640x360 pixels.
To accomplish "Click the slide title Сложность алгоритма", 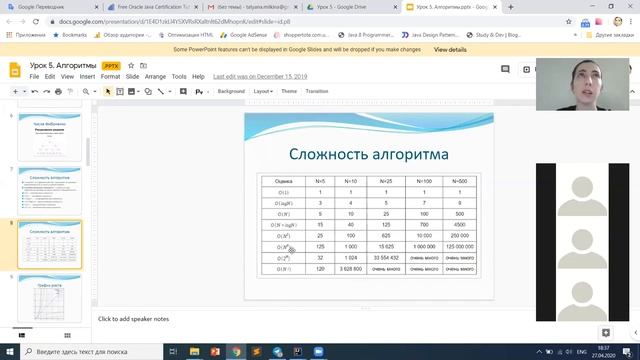I will pyautogui.click(x=369, y=154).
